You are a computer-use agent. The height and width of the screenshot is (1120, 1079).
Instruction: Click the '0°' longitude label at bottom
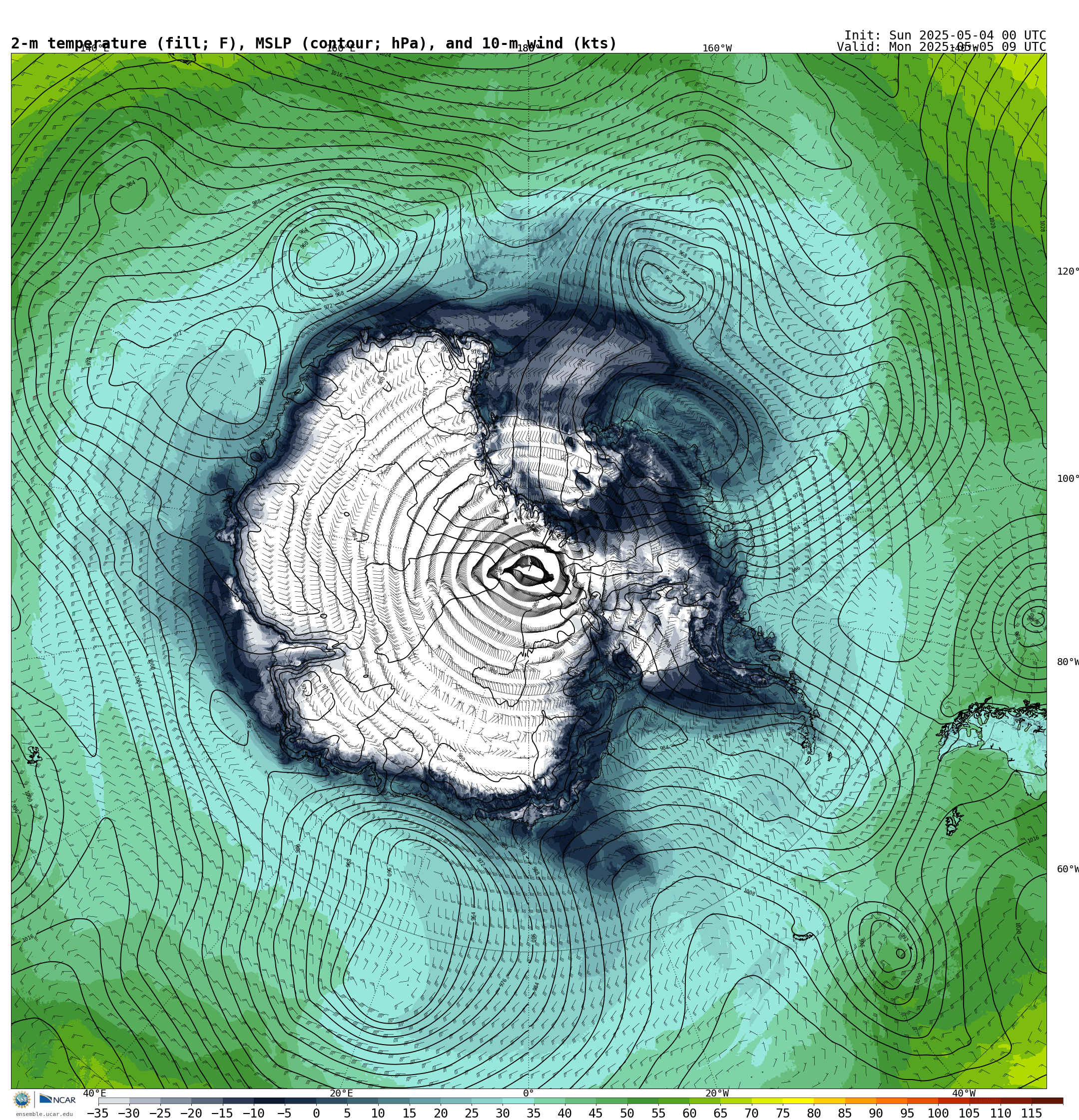tap(529, 1093)
